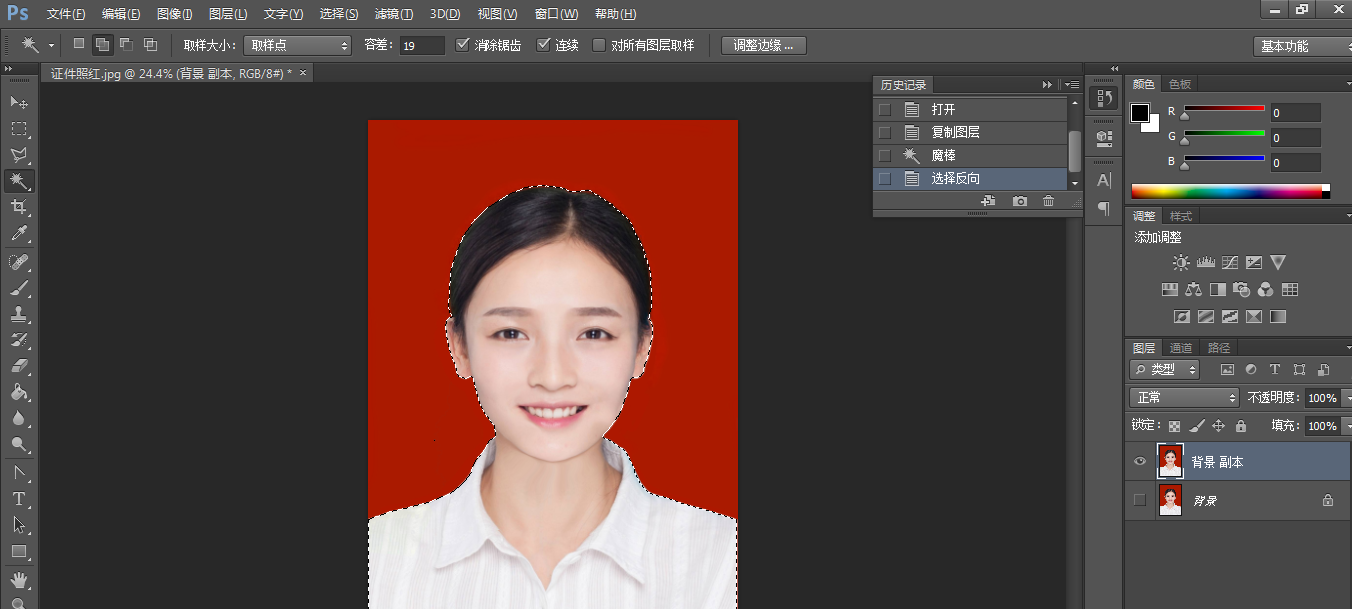Add a Brightness/Contrast adjustment
Image resolution: width=1352 pixels, height=609 pixels.
tap(1181, 263)
